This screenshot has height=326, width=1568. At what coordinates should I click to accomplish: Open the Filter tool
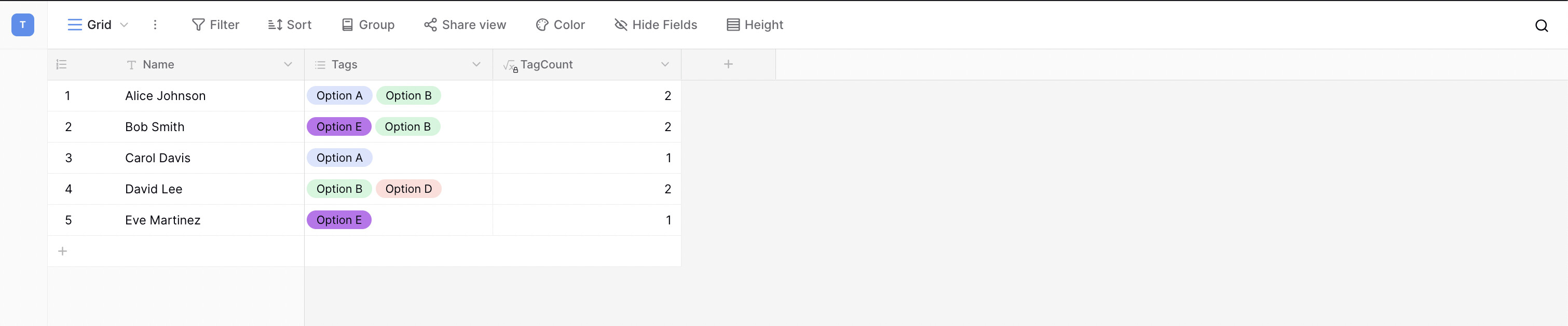point(215,25)
